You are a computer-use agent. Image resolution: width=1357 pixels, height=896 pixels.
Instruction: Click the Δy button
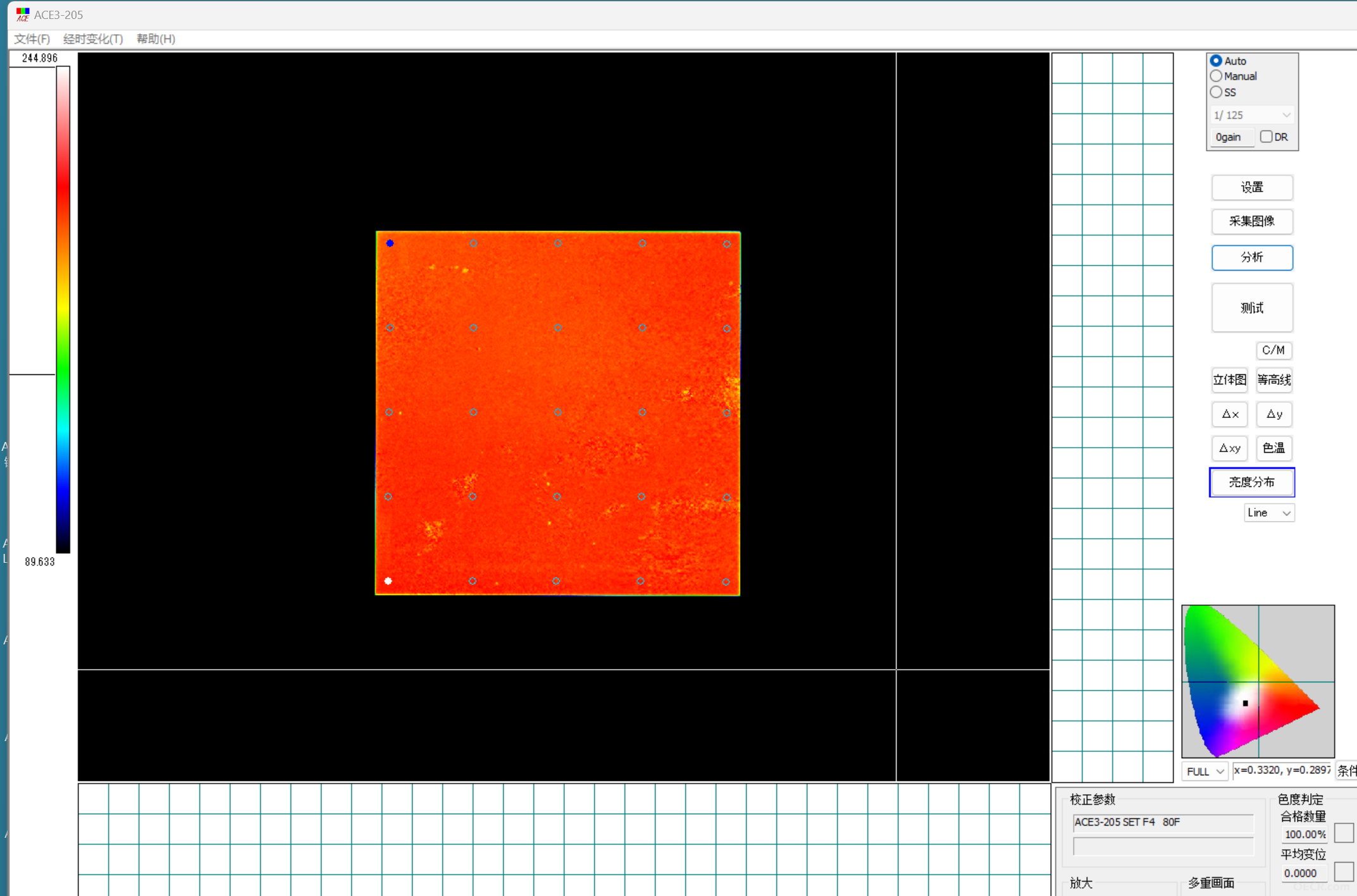click(1274, 414)
